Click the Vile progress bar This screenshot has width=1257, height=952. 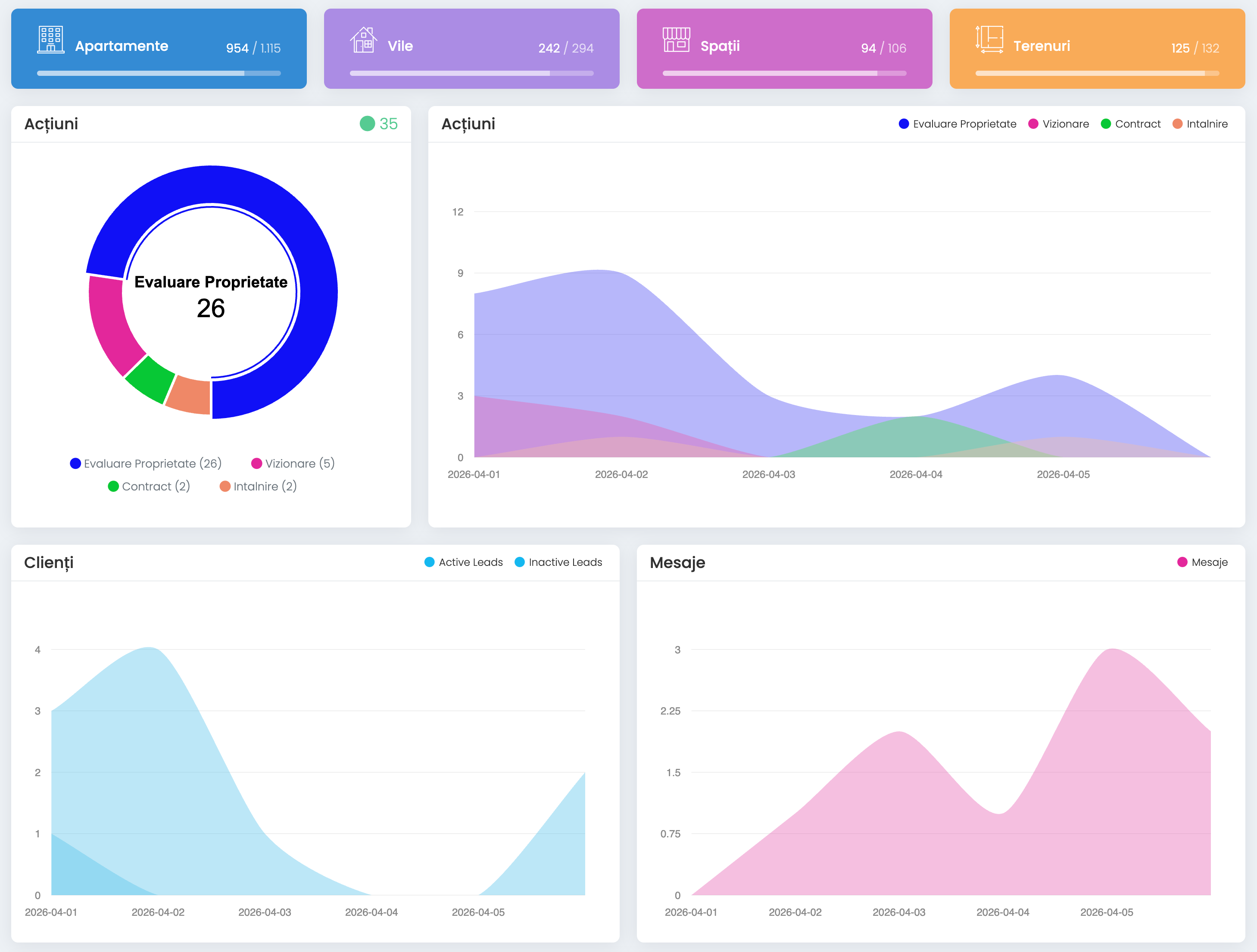click(472, 73)
